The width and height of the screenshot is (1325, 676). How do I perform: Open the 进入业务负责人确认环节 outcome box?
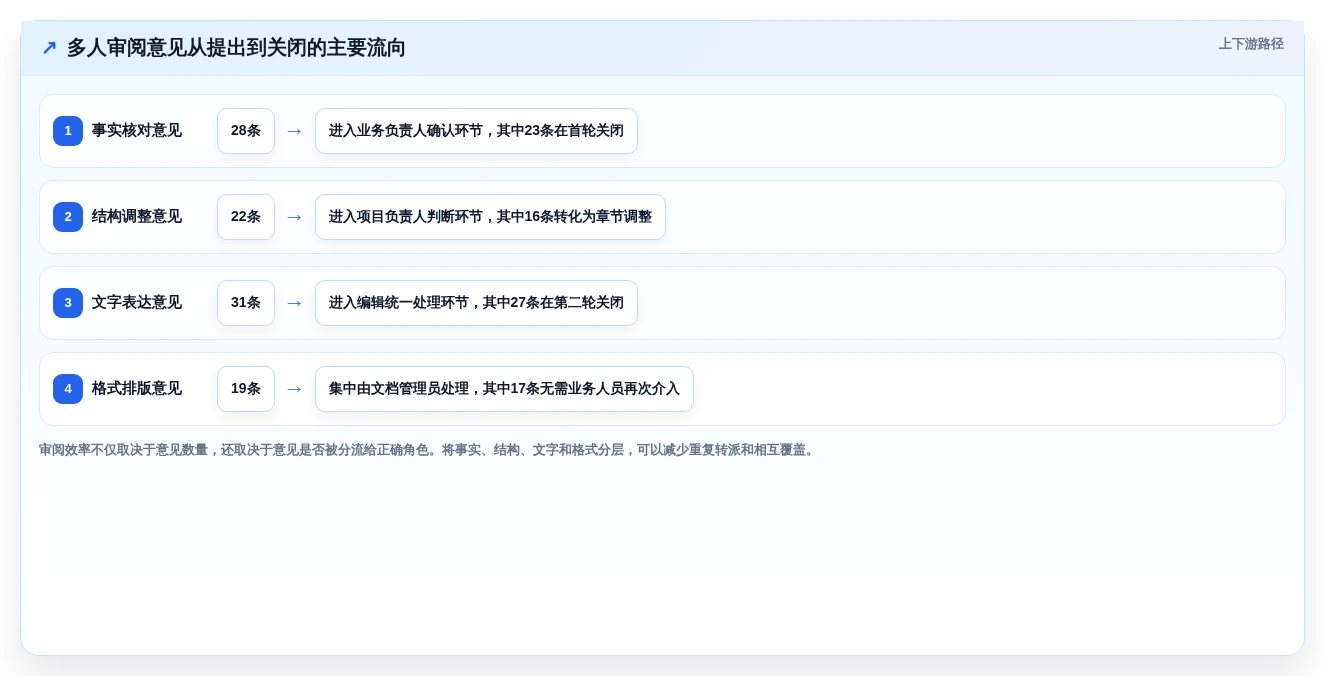tap(476, 131)
